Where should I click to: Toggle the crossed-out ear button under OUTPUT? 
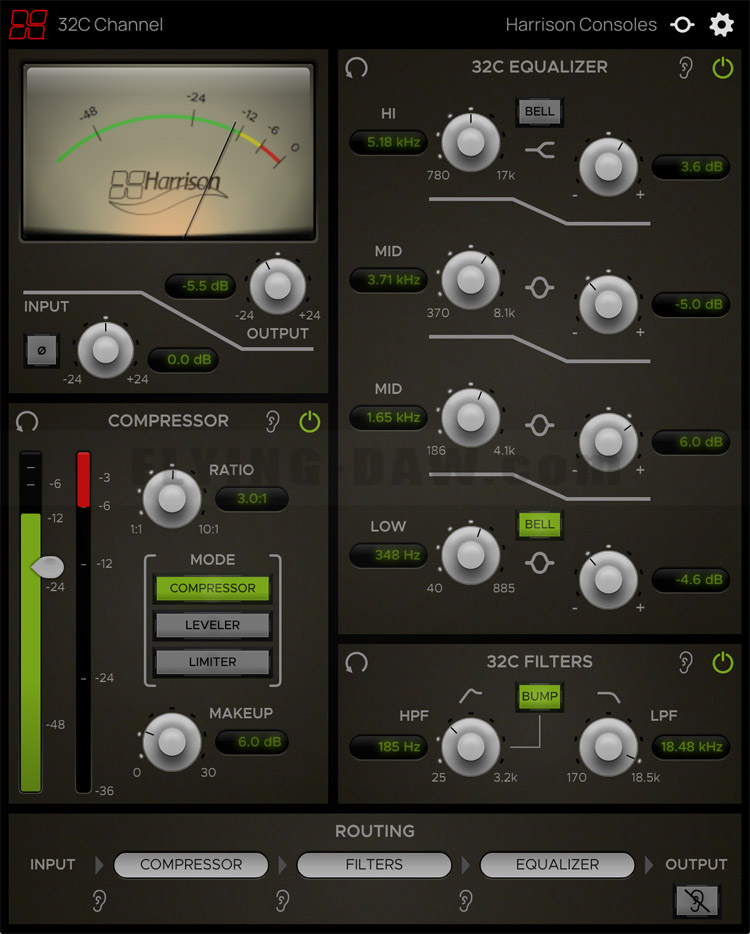[x=696, y=900]
